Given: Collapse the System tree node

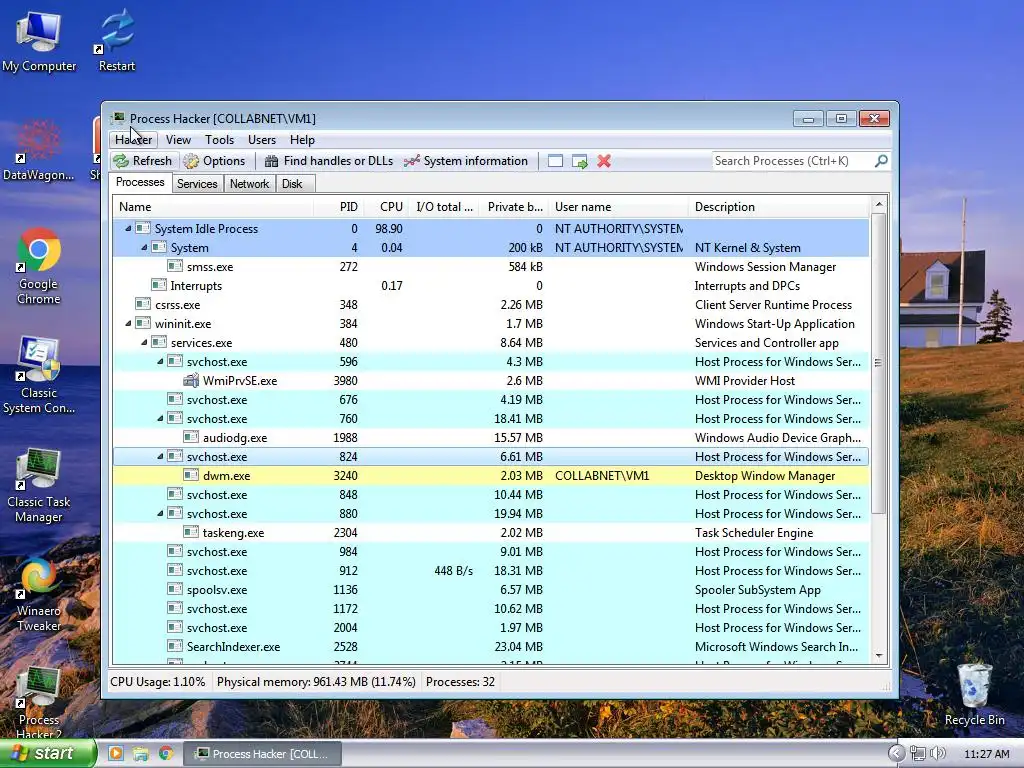Looking at the screenshot, I should coord(144,248).
